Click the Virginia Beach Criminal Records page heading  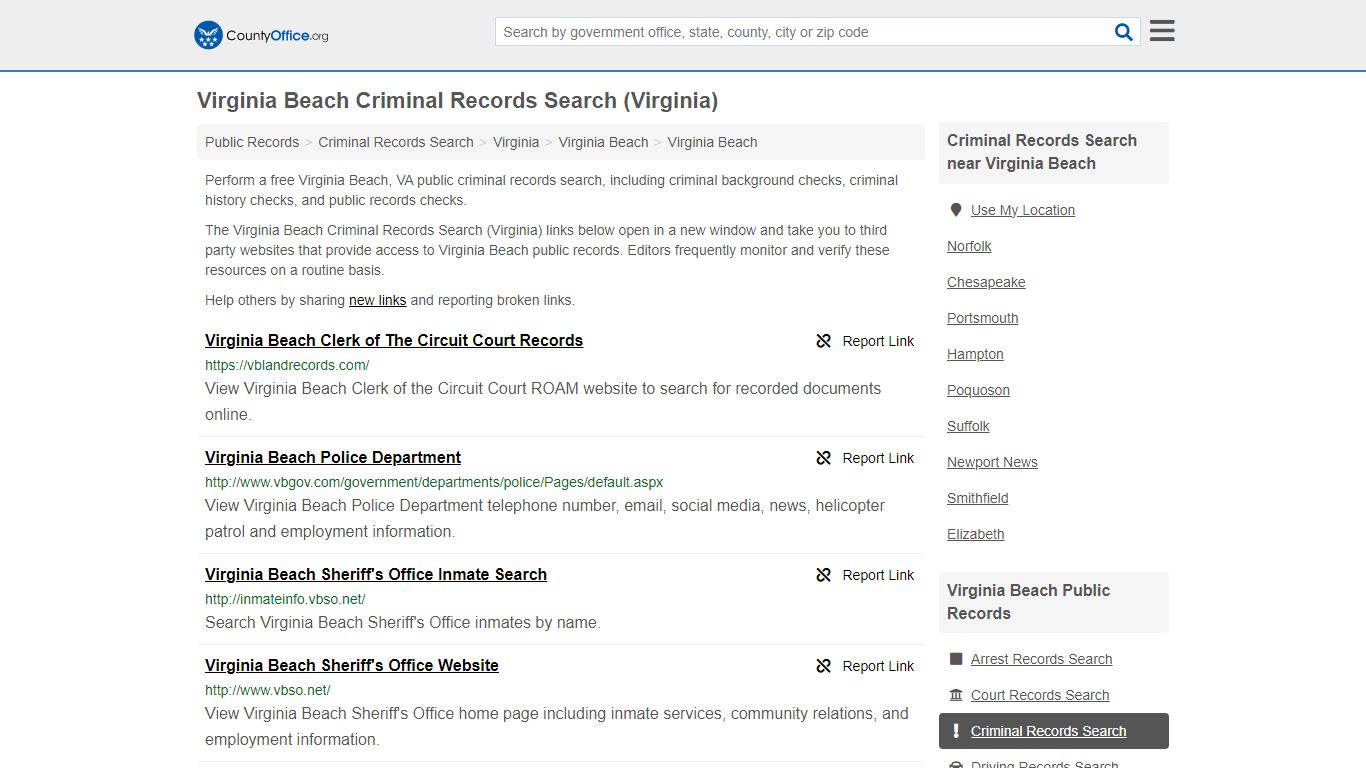click(457, 100)
